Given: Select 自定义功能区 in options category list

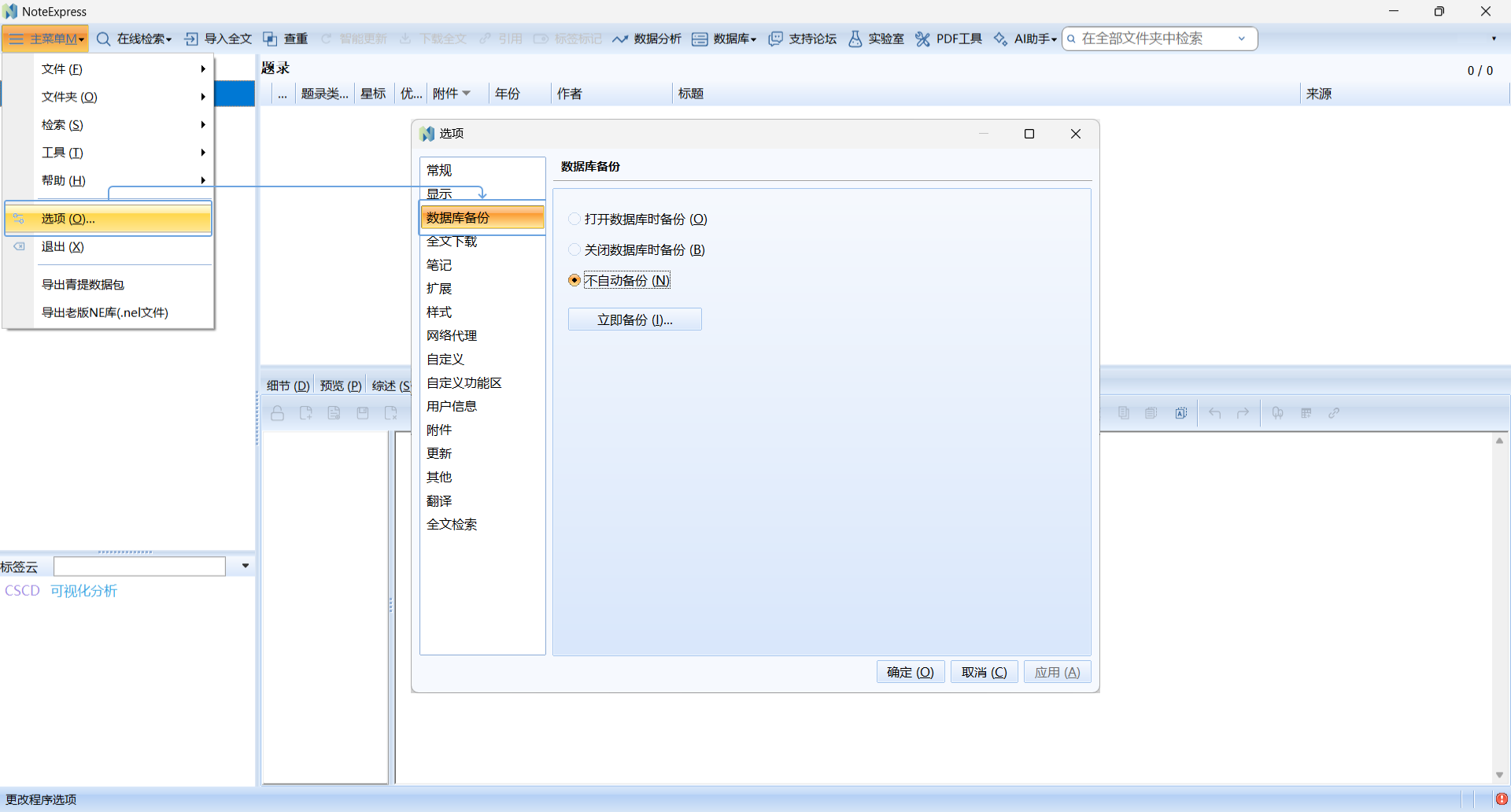Looking at the screenshot, I should click(x=482, y=382).
